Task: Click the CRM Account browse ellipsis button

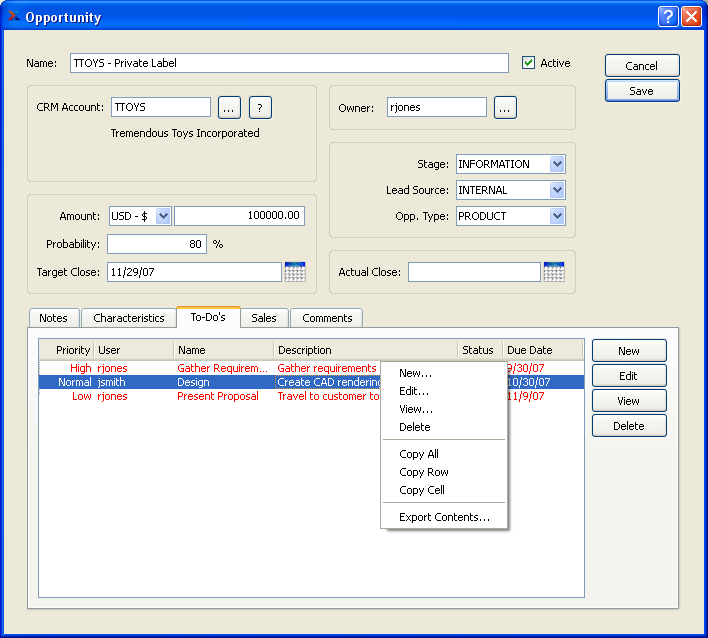Action: point(229,108)
